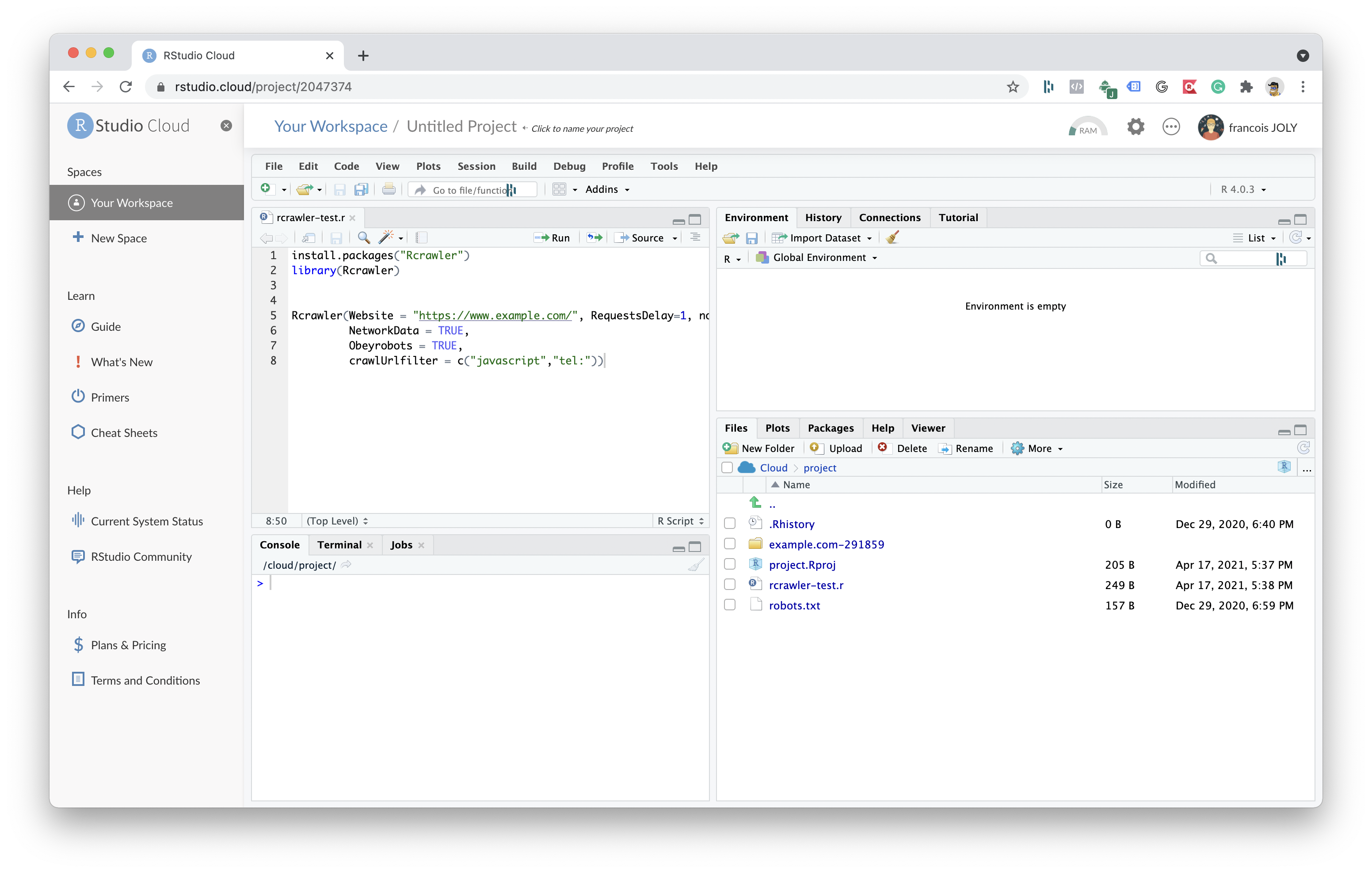Open the List view dropdown
1372x873 pixels.
pos(1254,238)
